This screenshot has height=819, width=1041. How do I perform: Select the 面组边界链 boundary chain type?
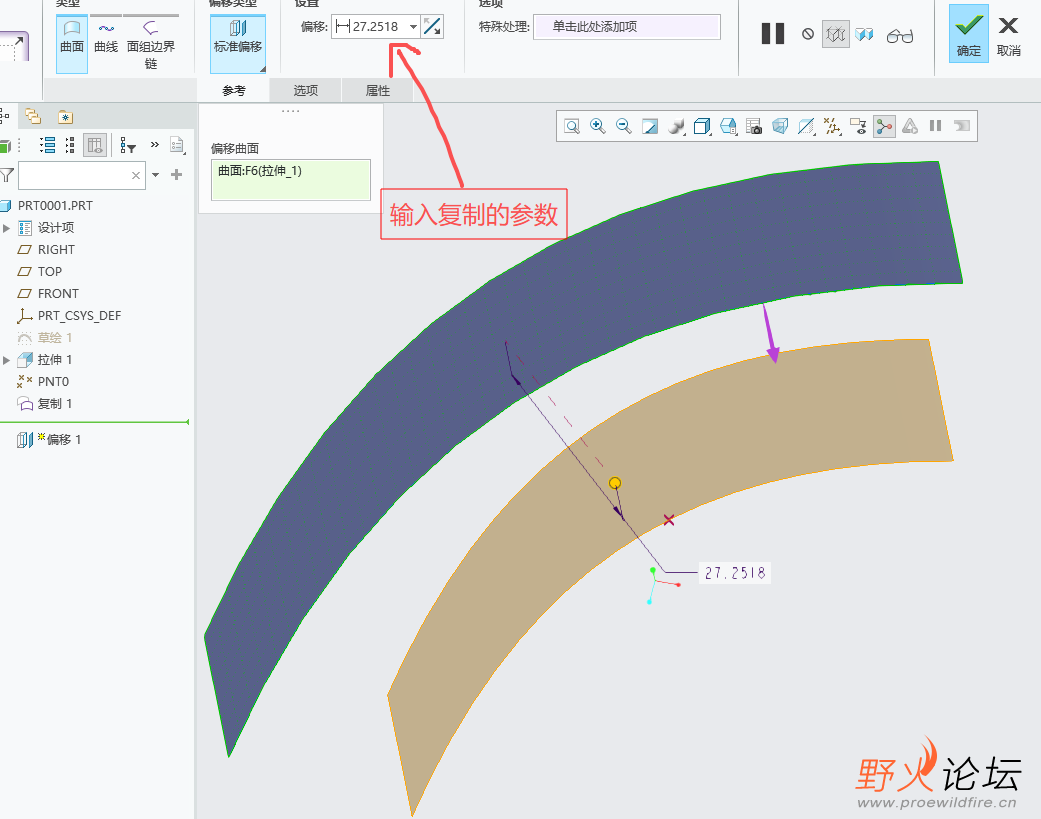tap(151, 45)
